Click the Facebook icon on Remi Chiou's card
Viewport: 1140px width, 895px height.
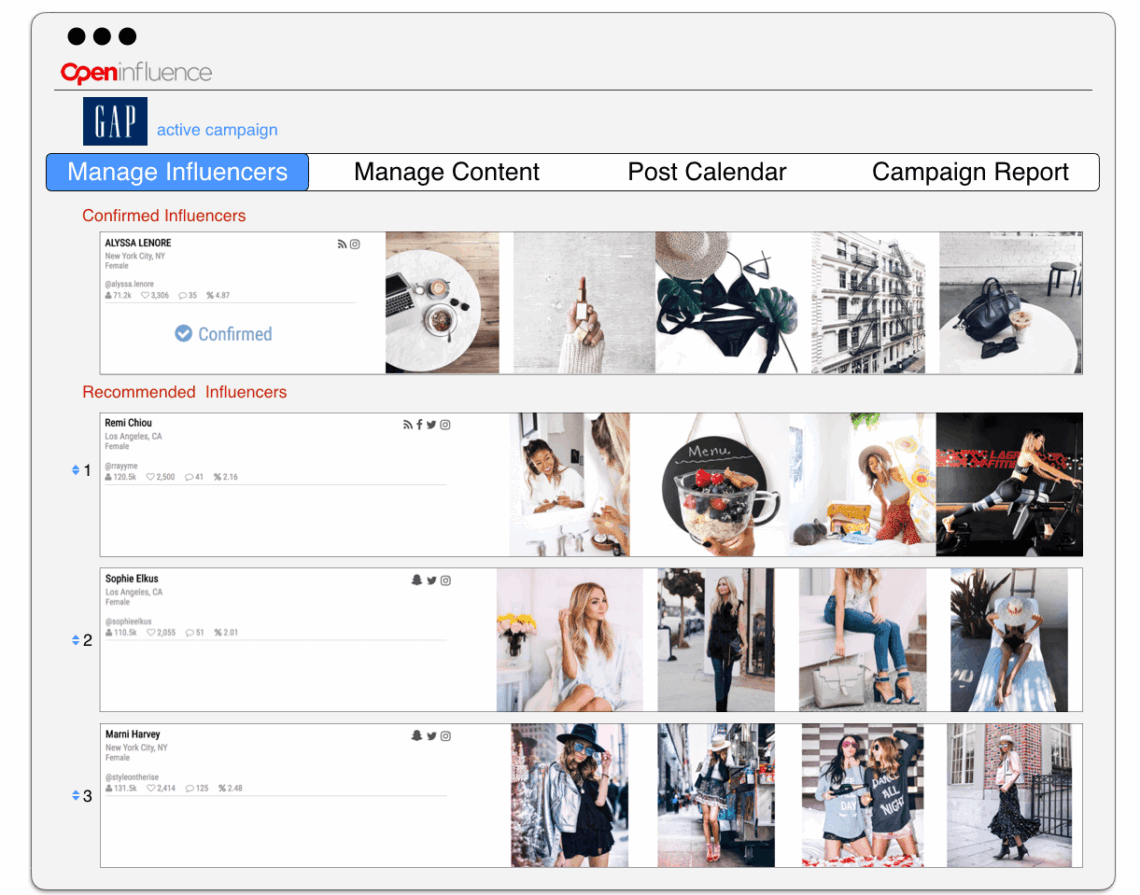click(x=420, y=424)
